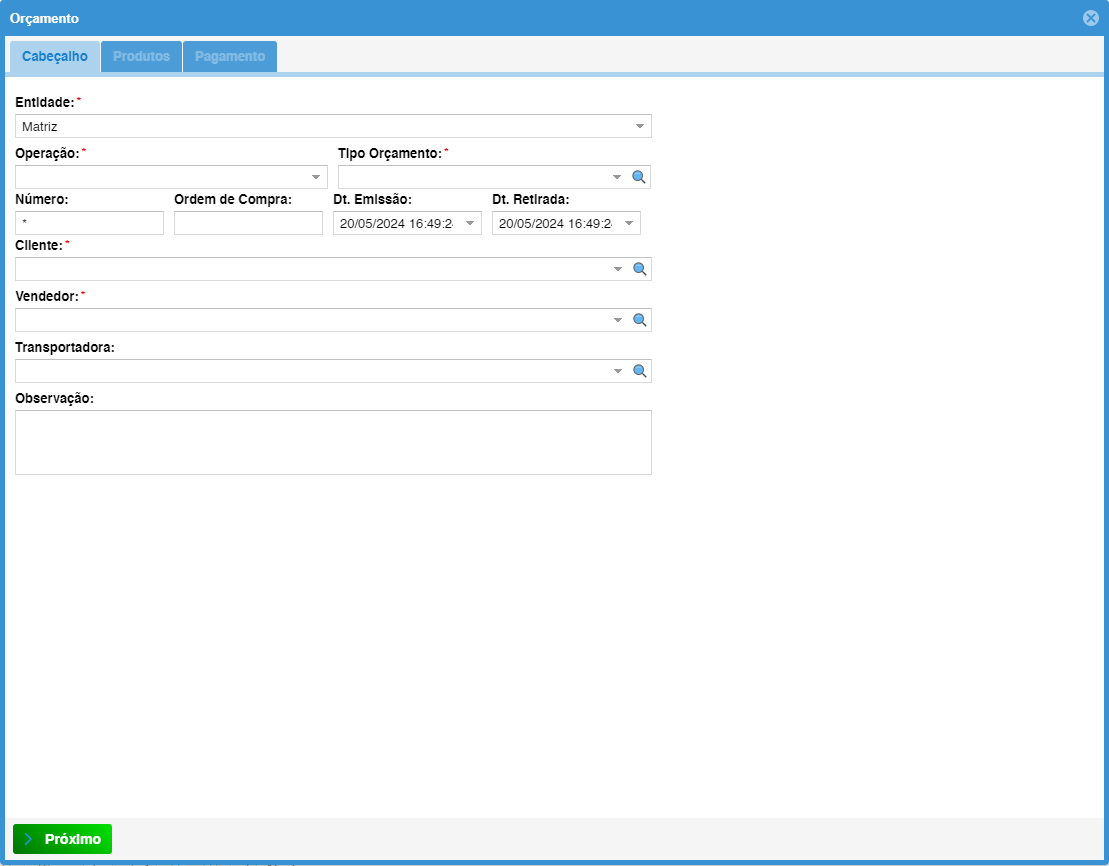Expand the Cliente dropdown arrow
Screen dimensions: 1109x866
coord(617,269)
